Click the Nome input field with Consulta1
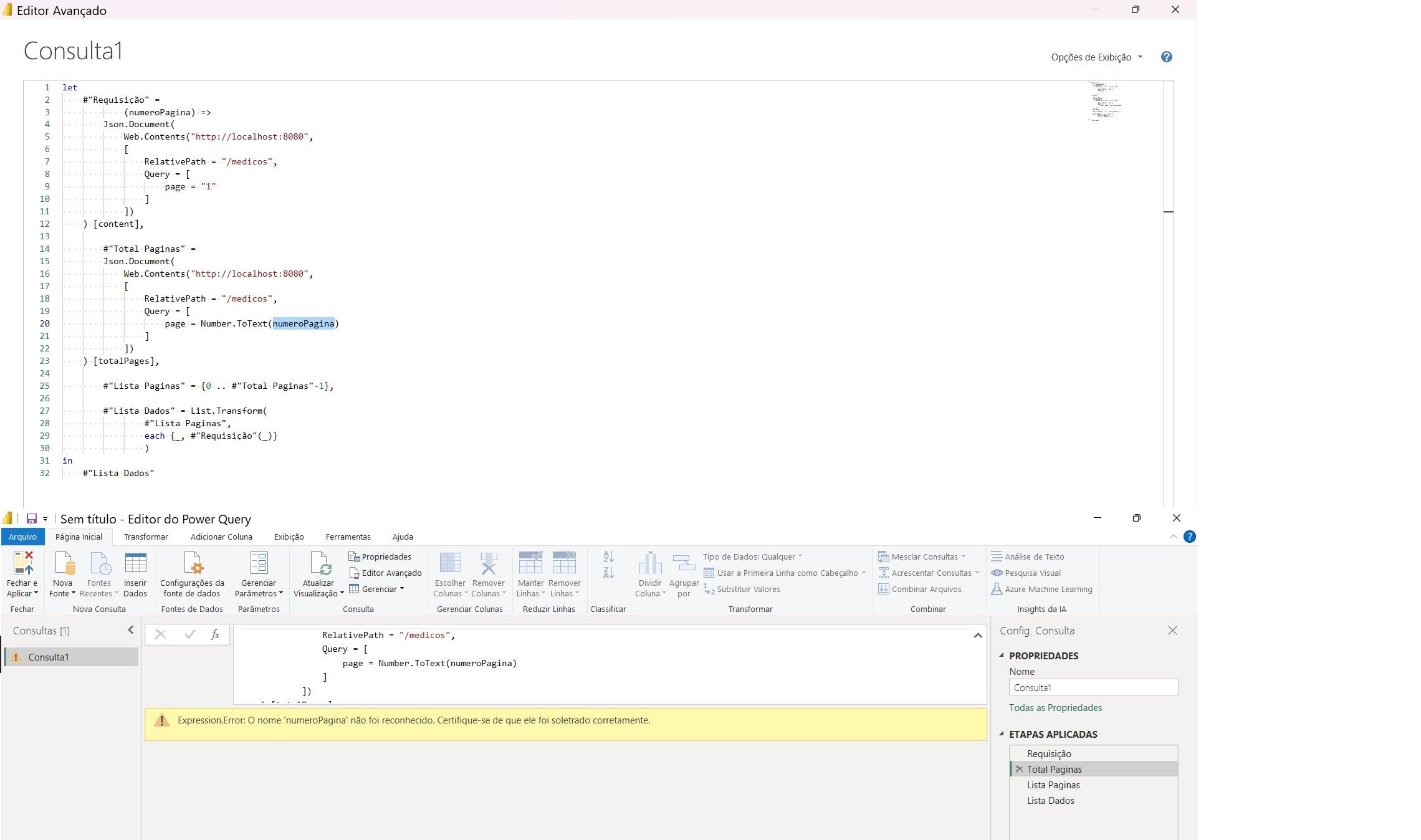 coord(1093,687)
